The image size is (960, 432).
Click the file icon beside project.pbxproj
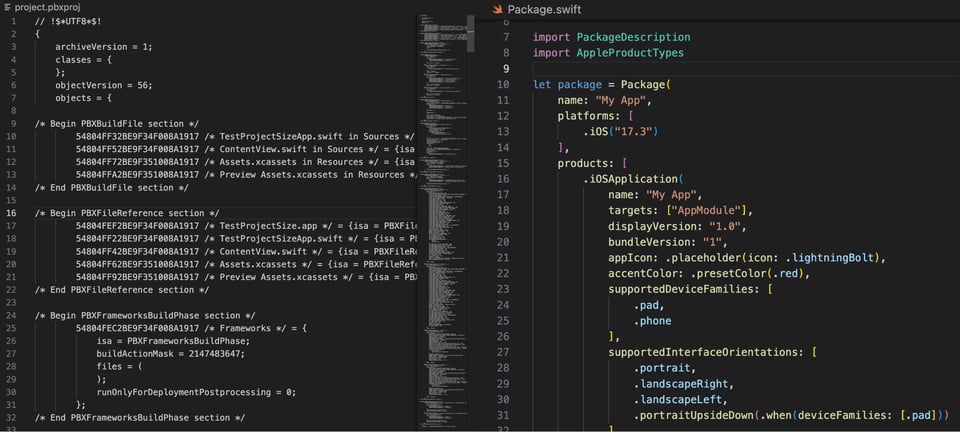(7, 7)
